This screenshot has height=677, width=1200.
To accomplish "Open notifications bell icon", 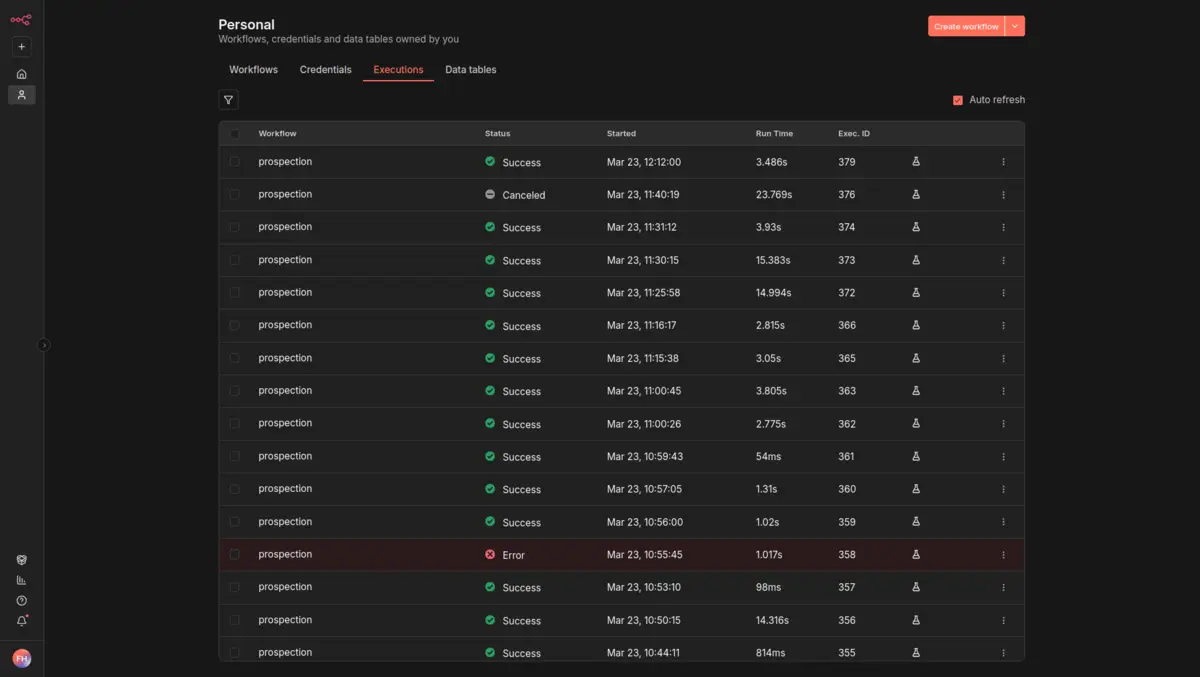I will point(21,621).
